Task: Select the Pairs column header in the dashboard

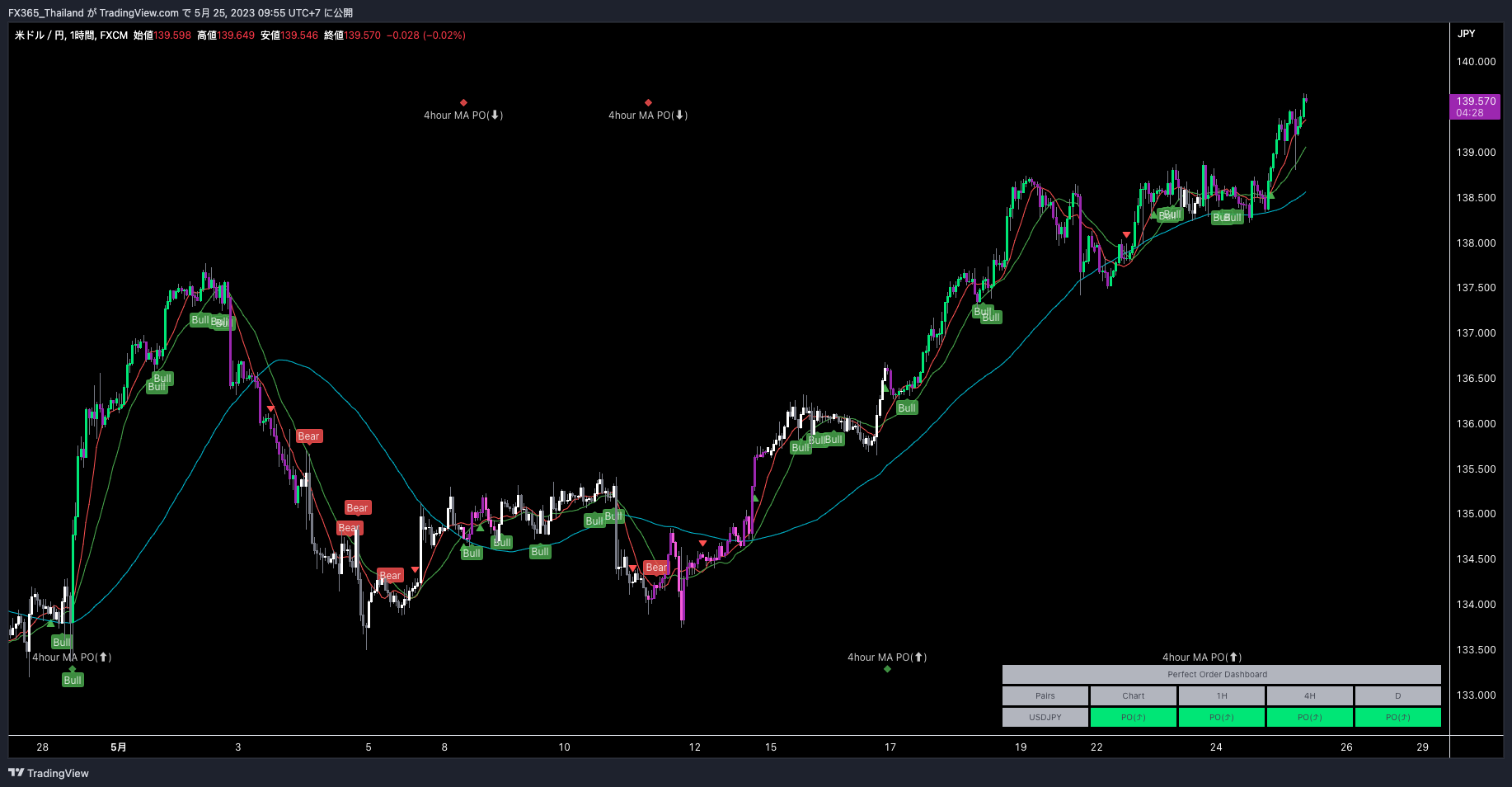Action: 1045,695
